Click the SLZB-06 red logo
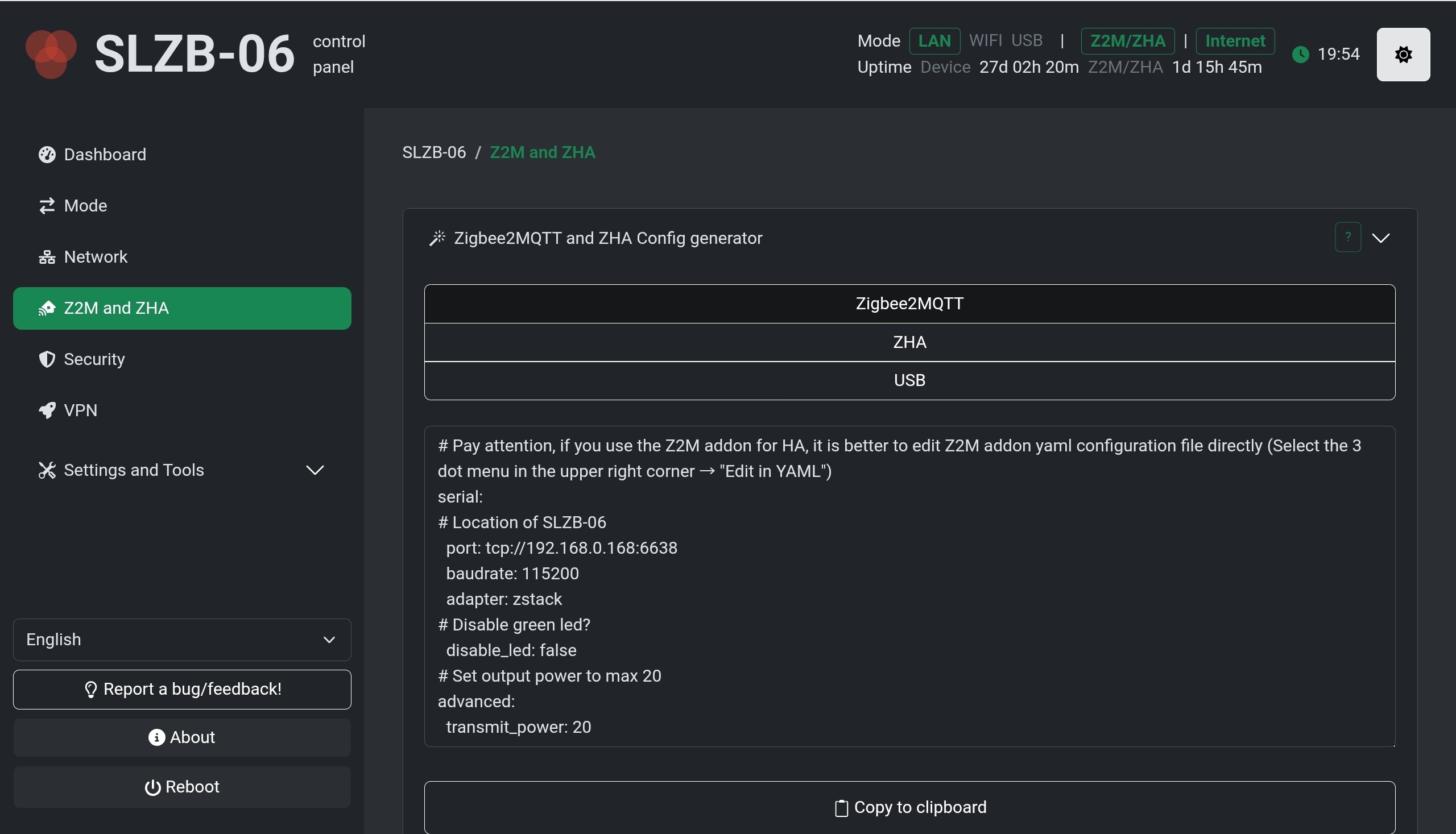 51,54
